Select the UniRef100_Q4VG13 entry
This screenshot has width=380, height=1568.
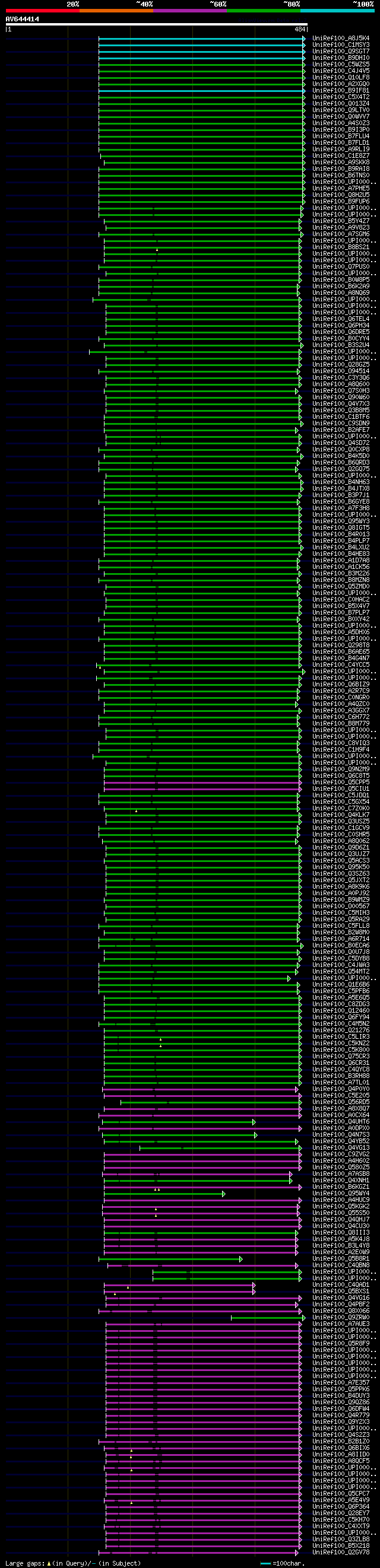point(341,1148)
